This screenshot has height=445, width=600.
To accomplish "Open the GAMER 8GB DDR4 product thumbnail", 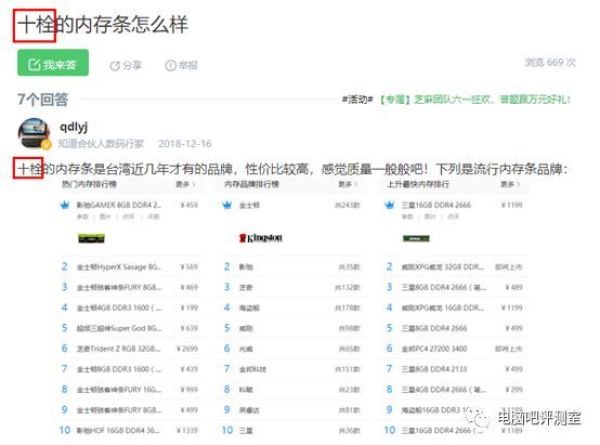I will [91, 238].
